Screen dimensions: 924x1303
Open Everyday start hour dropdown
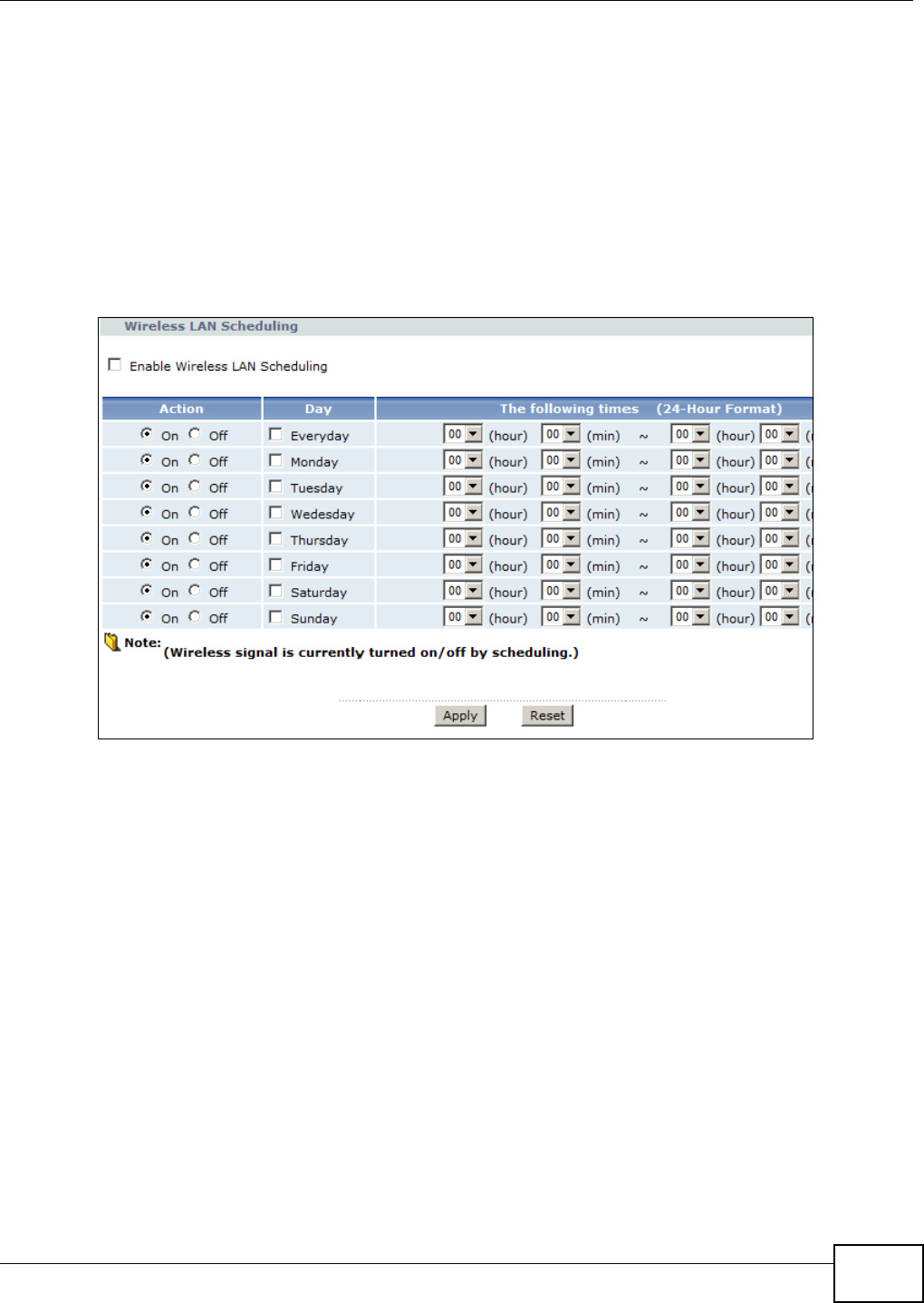click(463, 435)
